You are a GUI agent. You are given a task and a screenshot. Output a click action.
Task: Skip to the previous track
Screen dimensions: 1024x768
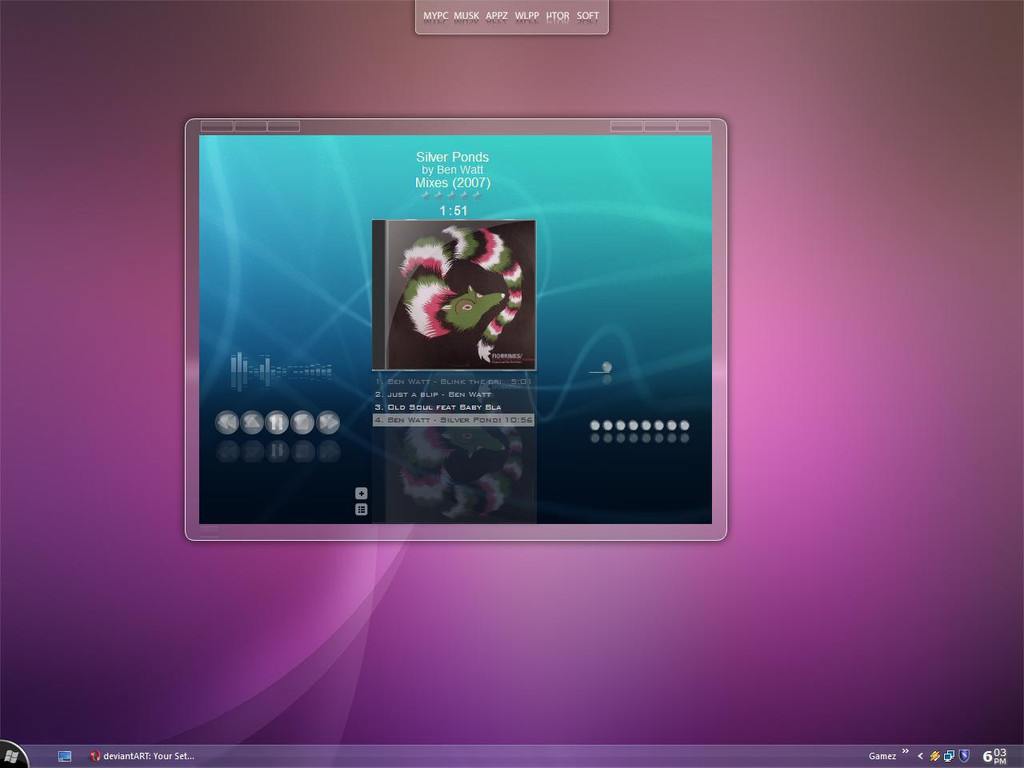[227, 423]
